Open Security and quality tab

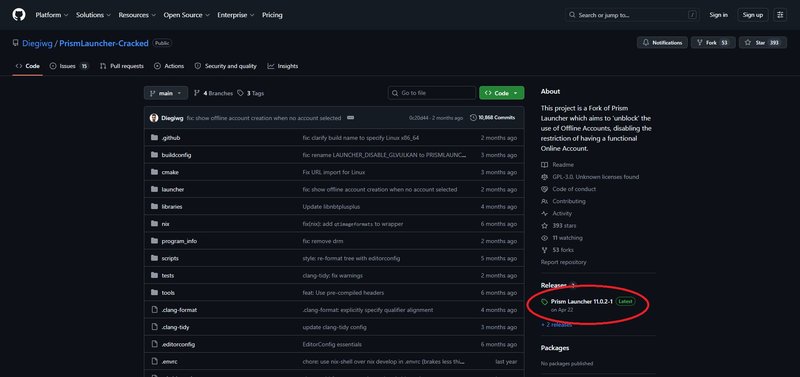pos(226,66)
